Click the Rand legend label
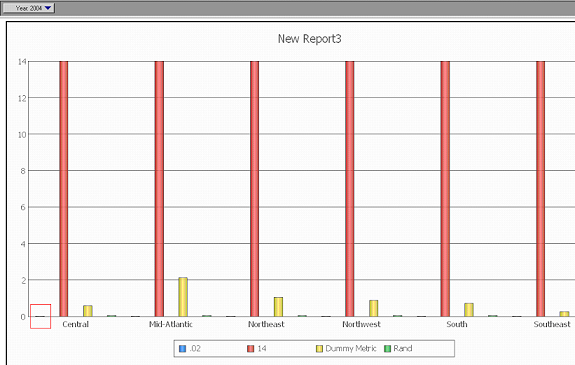The height and width of the screenshot is (365, 575). (x=403, y=348)
